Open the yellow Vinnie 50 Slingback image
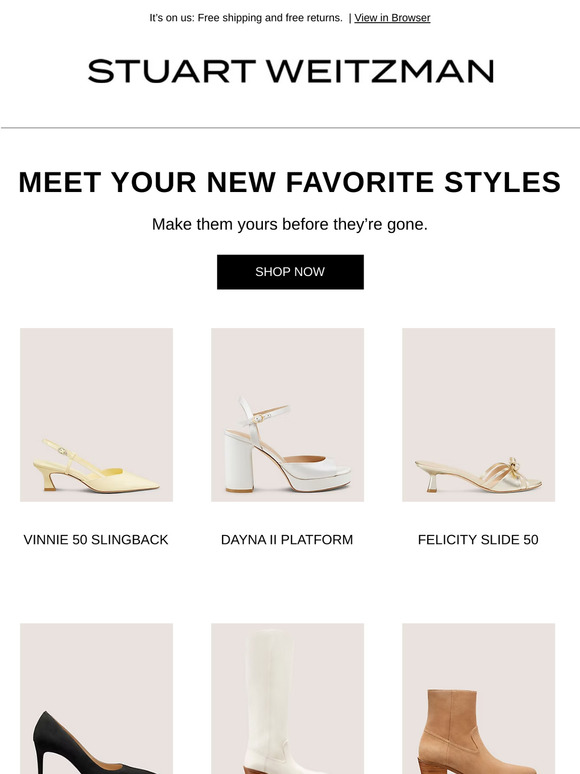The height and width of the screenshot is (774, 580). [x=96, y=415]
